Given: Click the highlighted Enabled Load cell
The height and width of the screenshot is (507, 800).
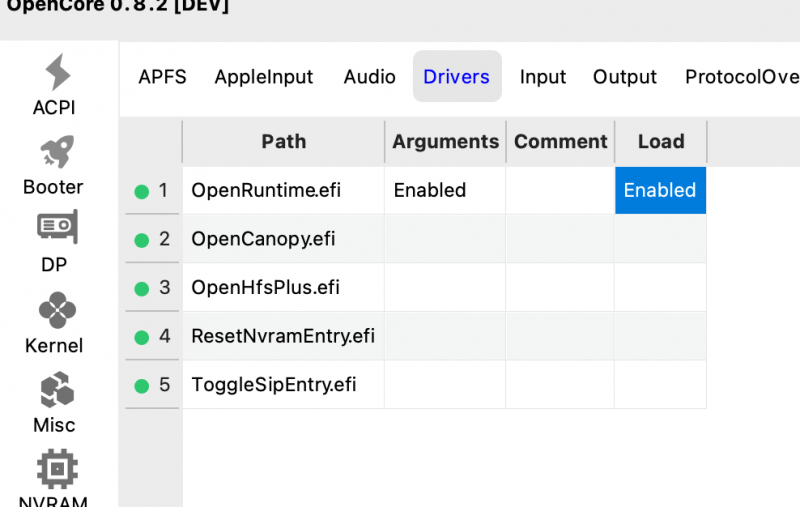Looking at the screenshot, I should coord(660,190).
